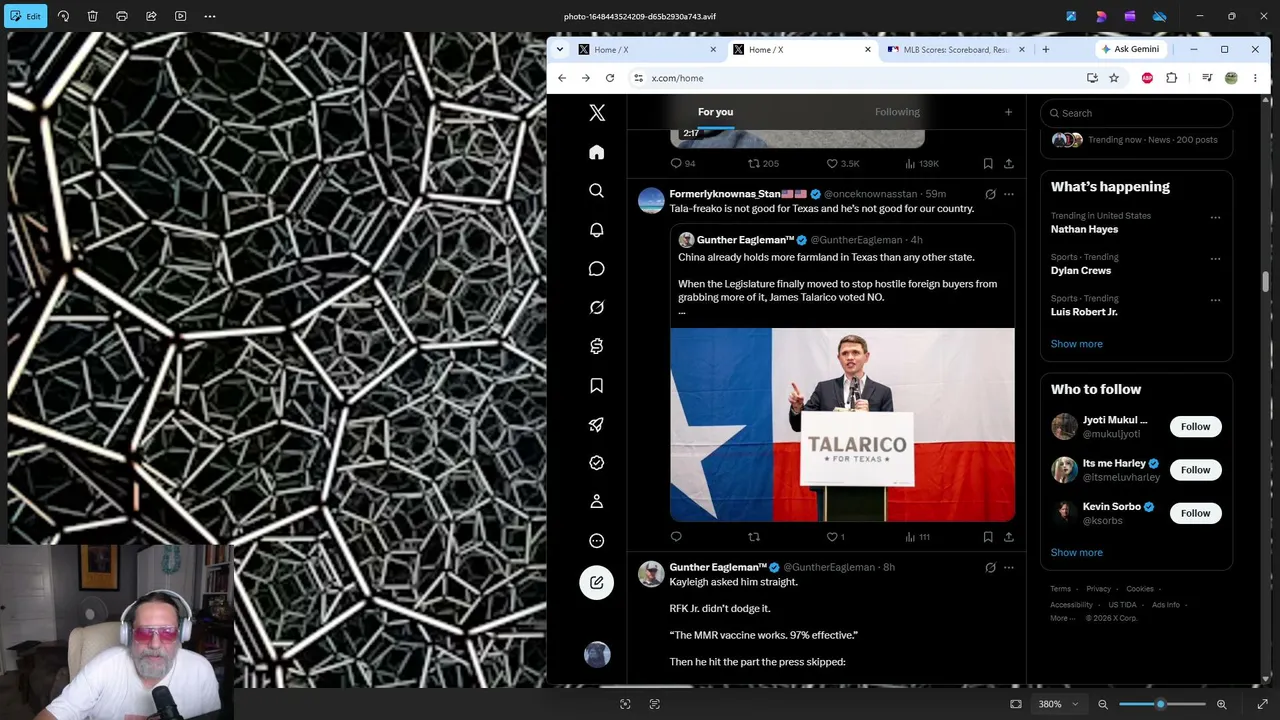The width and height of the screenshot is (1280, 720).
Task: Open Chrome Extensions puzzle icon
Action: click(x=1172, y=78)
